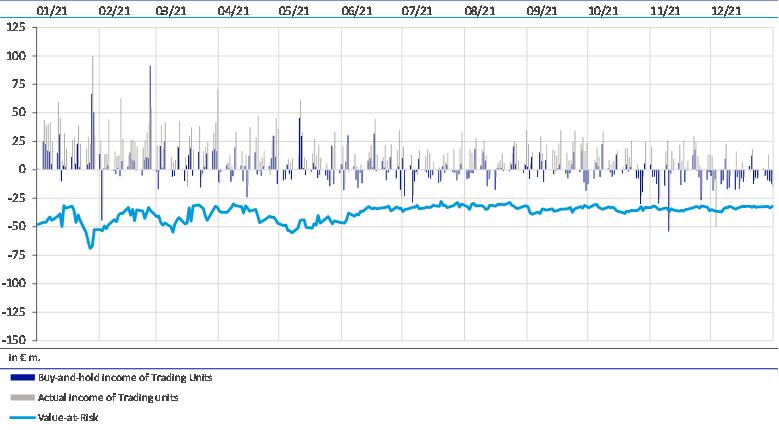The height and width of the screenshot is (430, 779).
Task: Click the 50 y-axis value
Action: (x=18, y=113)
